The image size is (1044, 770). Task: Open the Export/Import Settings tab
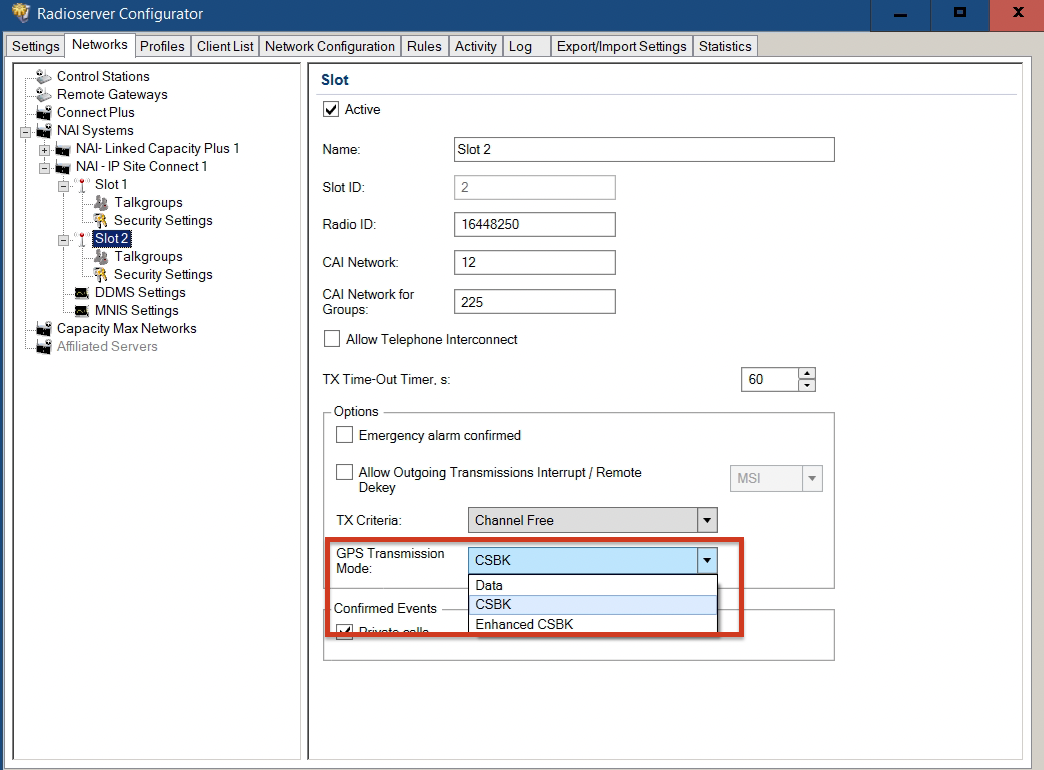(x=621, y=47)
